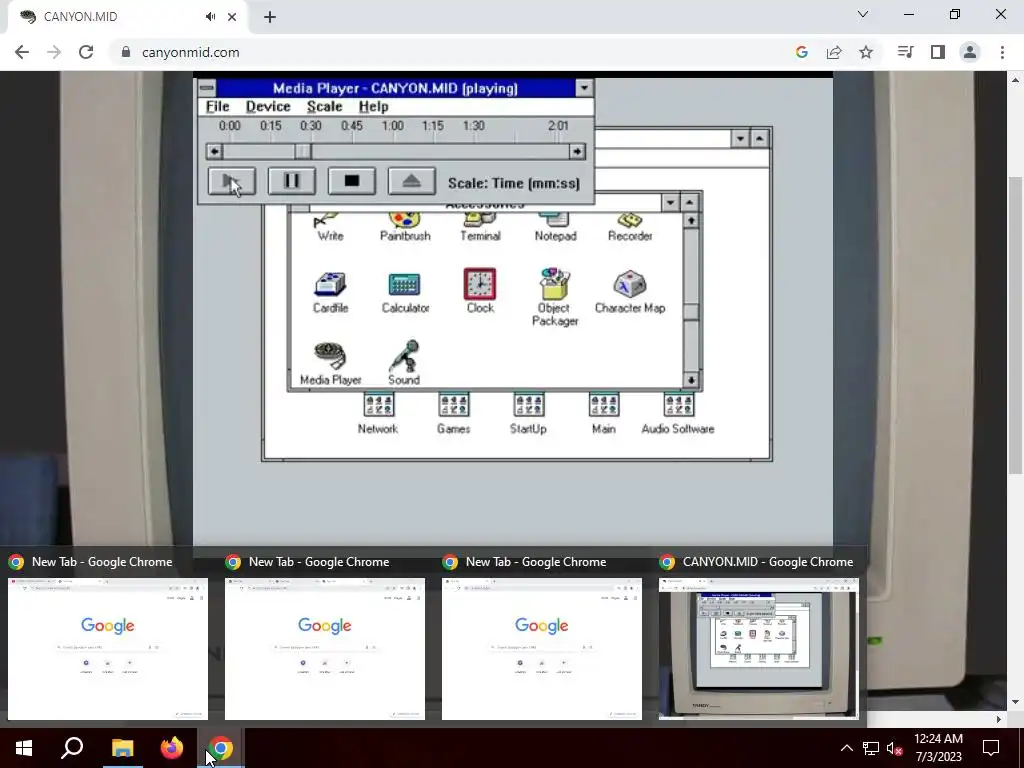This screenshot has height=768, width=1024.
Task: Click the canyonmid.com address bar
Action: [451, 52]
